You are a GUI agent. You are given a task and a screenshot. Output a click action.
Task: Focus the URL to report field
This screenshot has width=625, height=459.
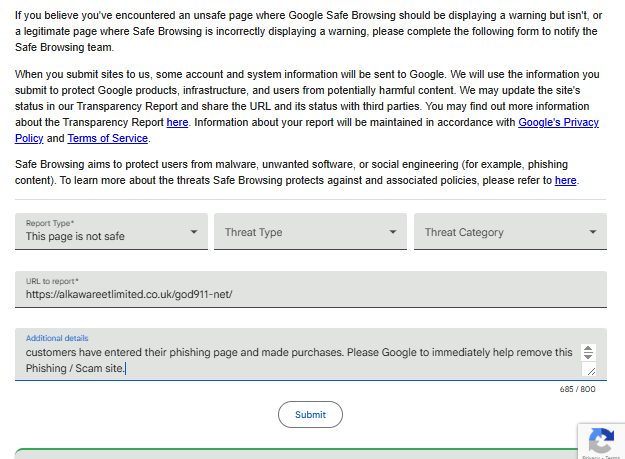pyautogui.click(x=310, y=295)
